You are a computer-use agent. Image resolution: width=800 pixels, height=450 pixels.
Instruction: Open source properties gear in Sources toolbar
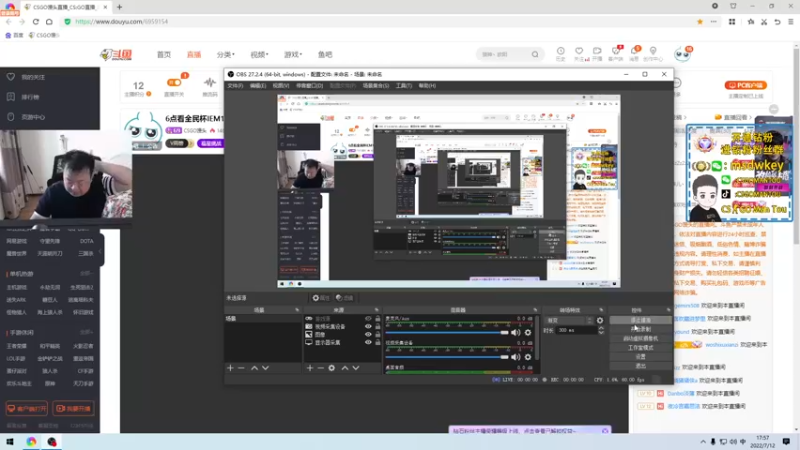(x=332, y=368)
